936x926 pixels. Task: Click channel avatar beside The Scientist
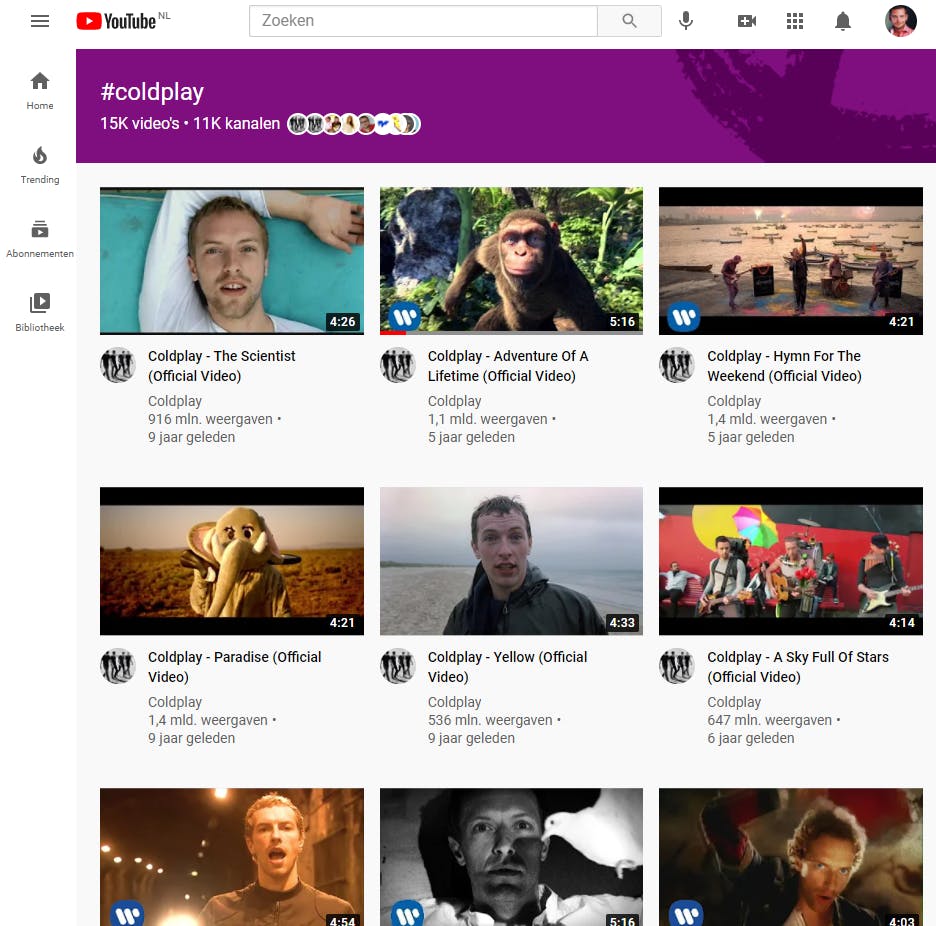coord(118,365)
